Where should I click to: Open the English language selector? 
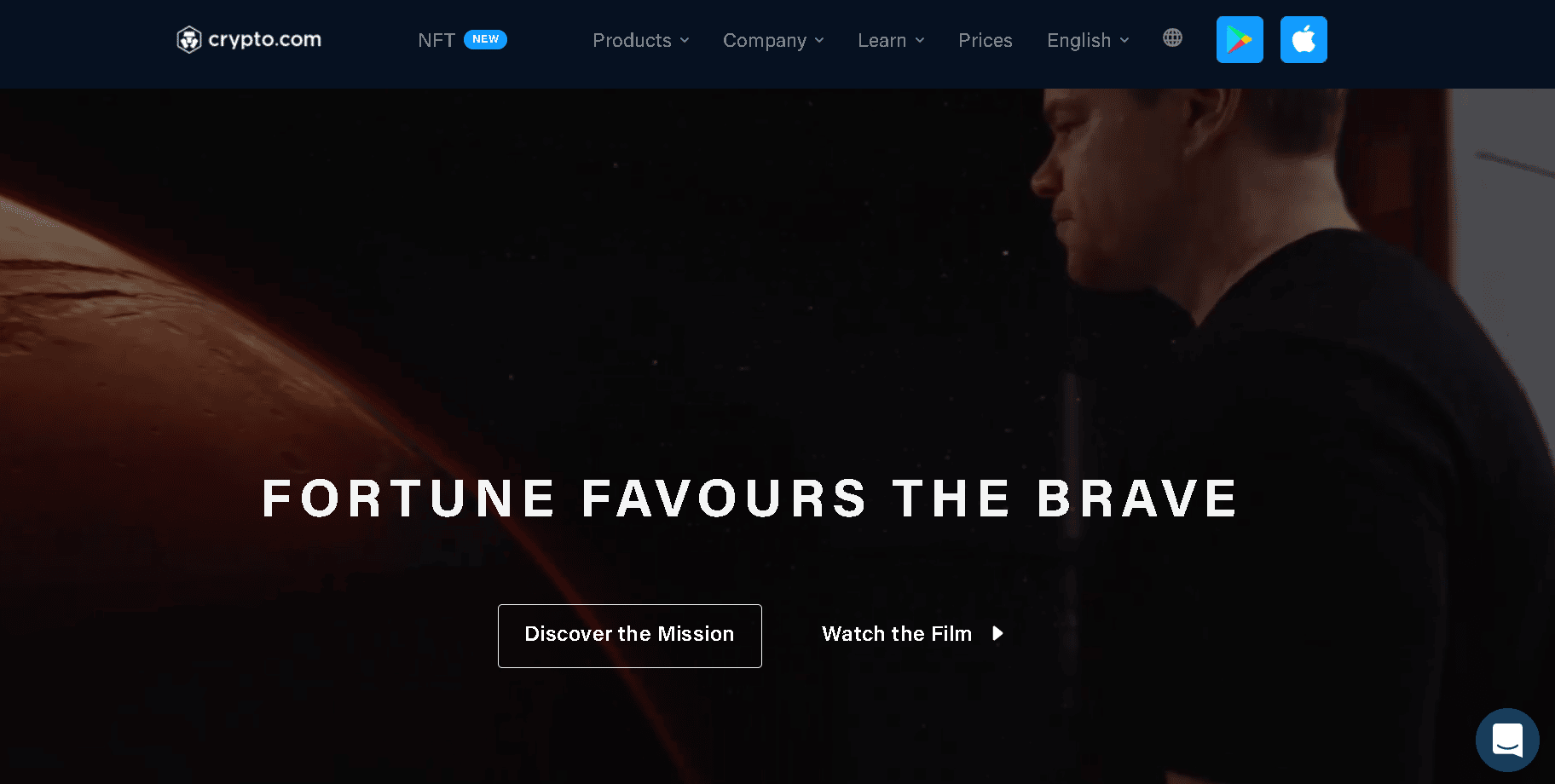[x=1088, y=40]
